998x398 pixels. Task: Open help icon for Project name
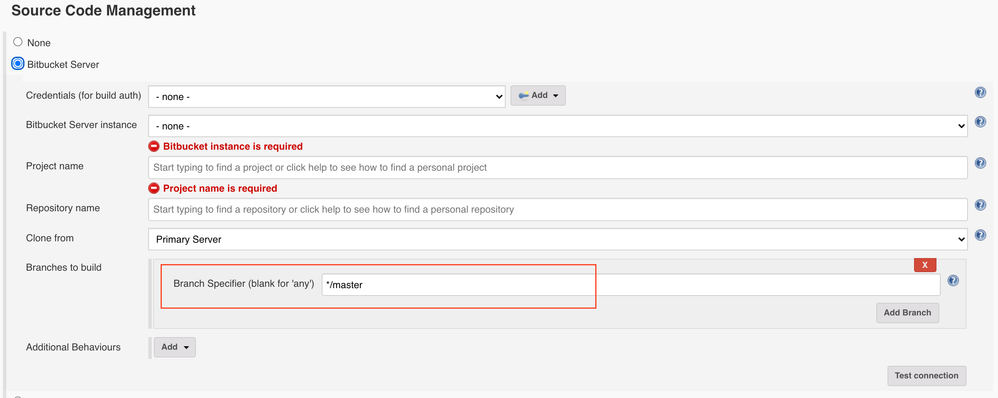(980, 164)
